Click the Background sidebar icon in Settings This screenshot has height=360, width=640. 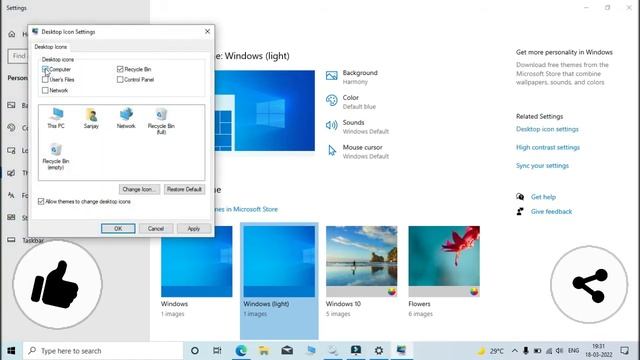(11, 105)
